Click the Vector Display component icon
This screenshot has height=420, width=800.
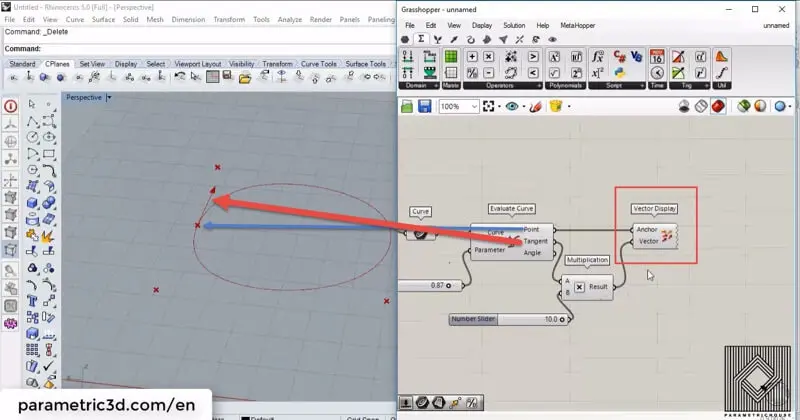(668, 235)
